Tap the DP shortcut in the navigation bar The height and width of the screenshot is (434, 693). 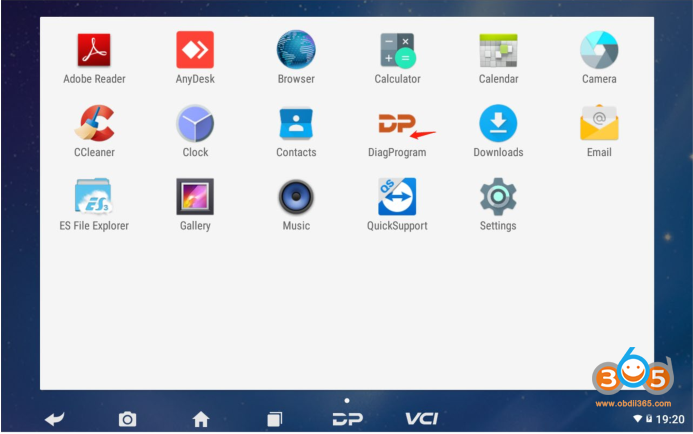click(348, 419)
